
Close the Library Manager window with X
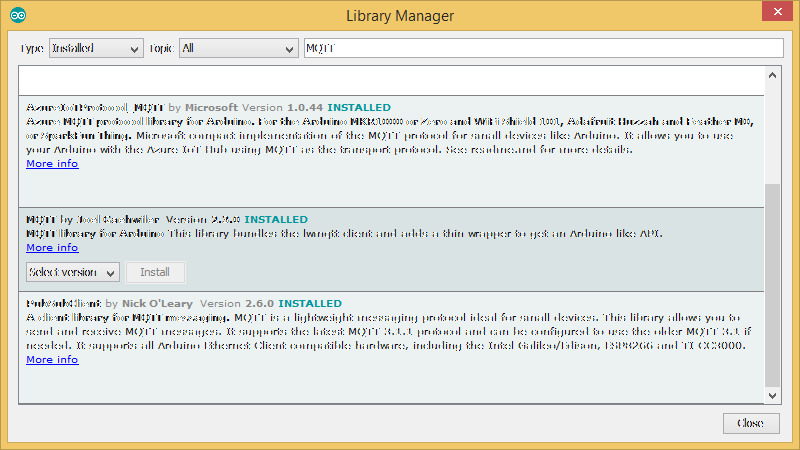[777, 11]
